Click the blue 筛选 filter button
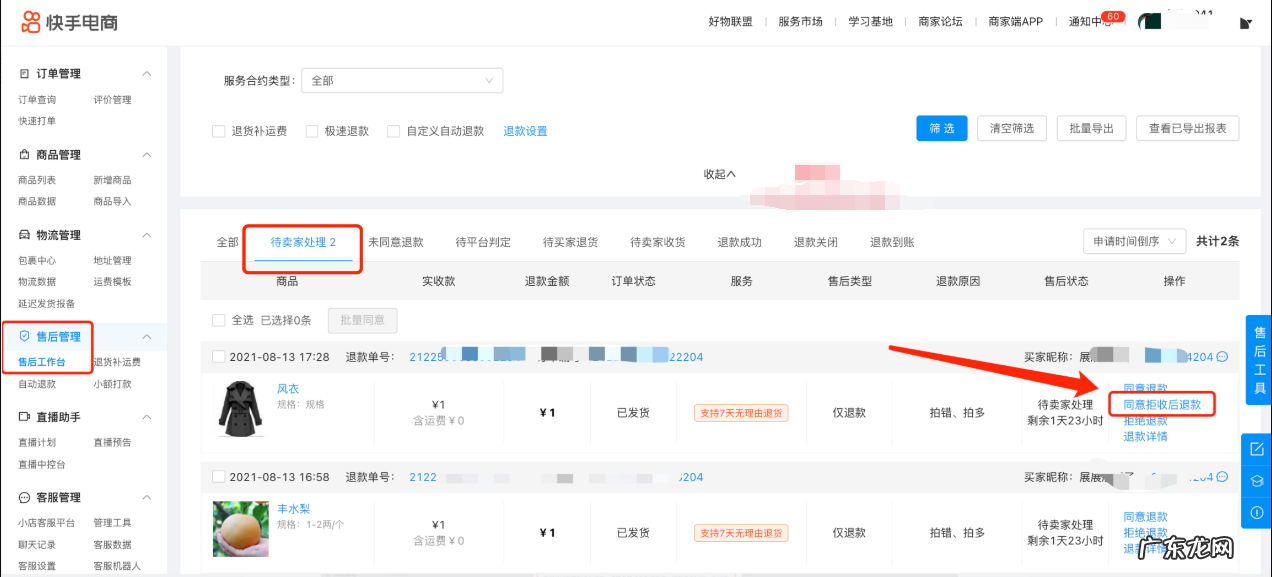 941,128
